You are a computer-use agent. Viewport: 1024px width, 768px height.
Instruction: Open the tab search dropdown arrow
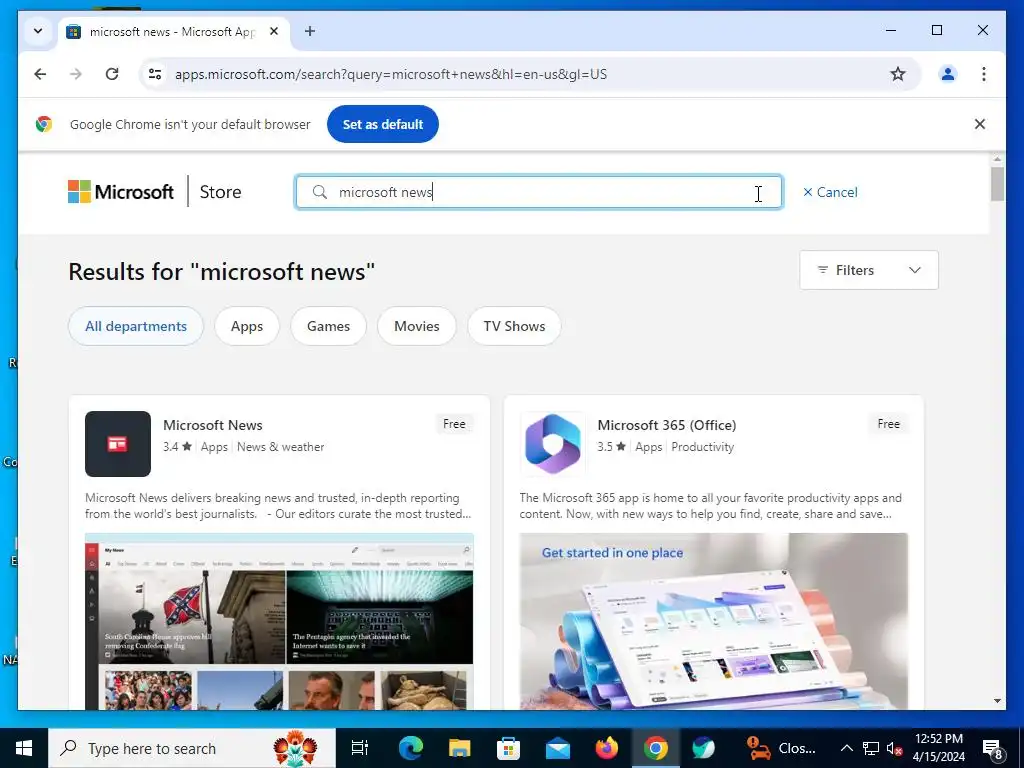38,31
